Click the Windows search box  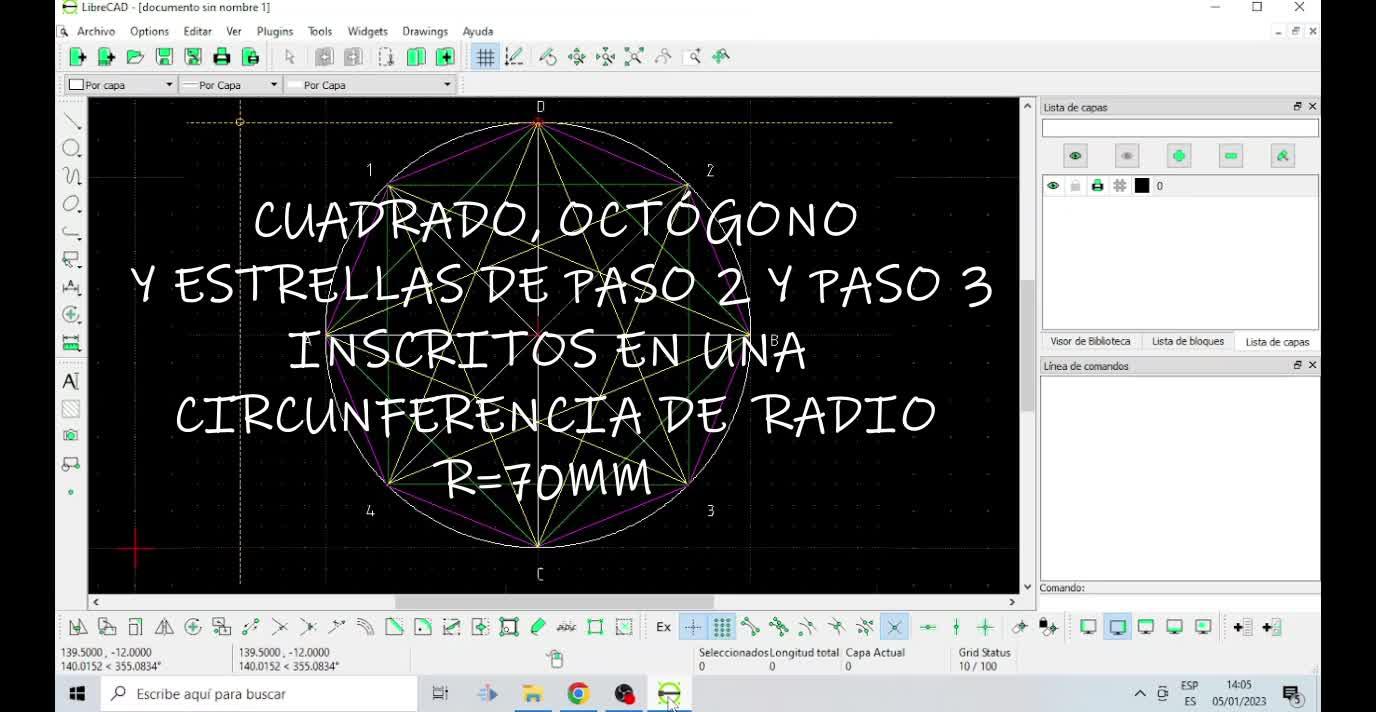click(x=258, y=694)
